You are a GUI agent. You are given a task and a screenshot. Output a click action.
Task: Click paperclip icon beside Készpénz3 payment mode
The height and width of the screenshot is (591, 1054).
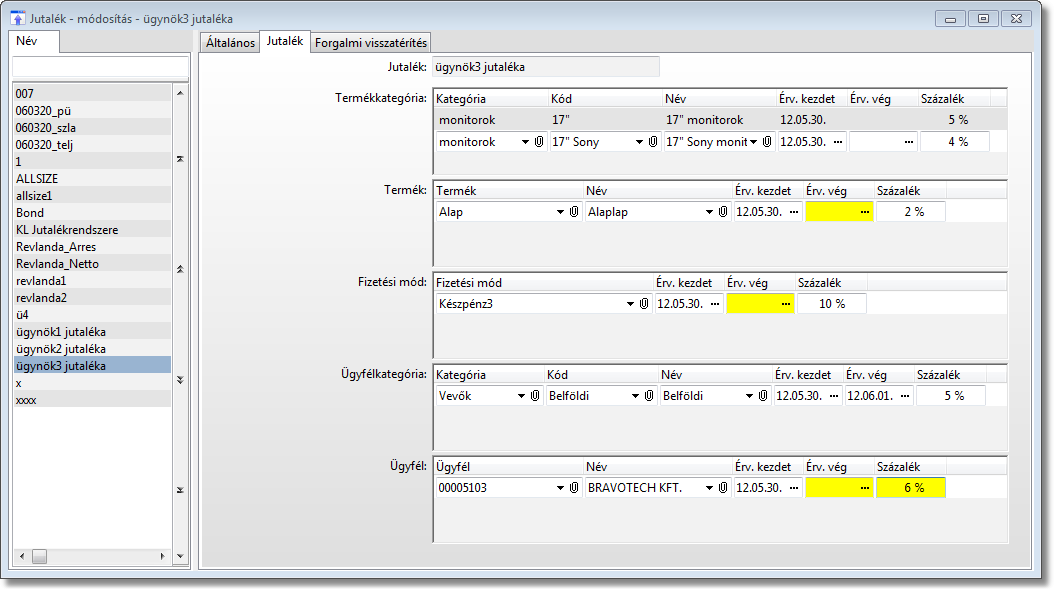coord(644,304)
